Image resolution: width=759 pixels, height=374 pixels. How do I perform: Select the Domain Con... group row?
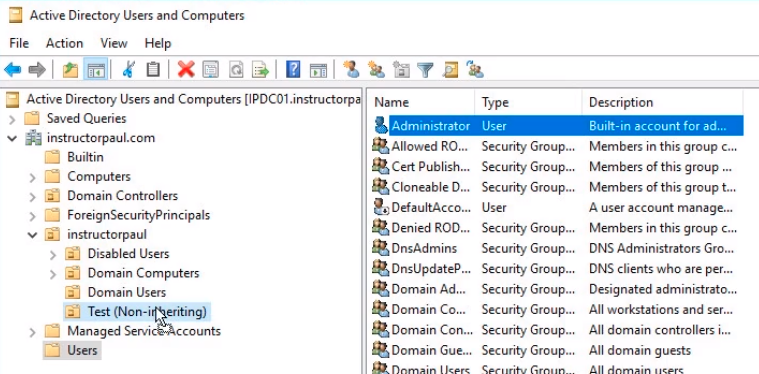click(557, 330)
